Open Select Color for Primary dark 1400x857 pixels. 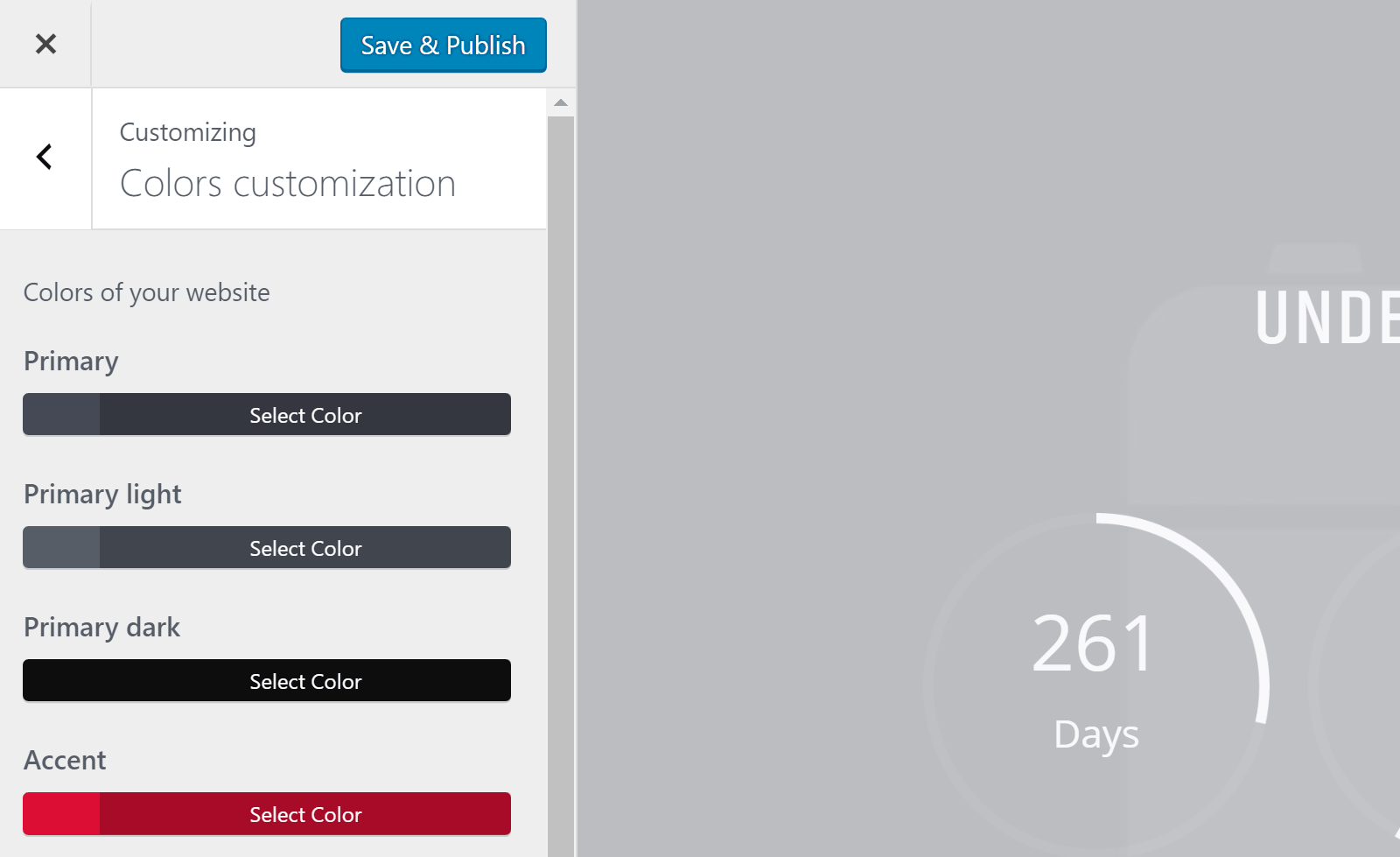305,681
